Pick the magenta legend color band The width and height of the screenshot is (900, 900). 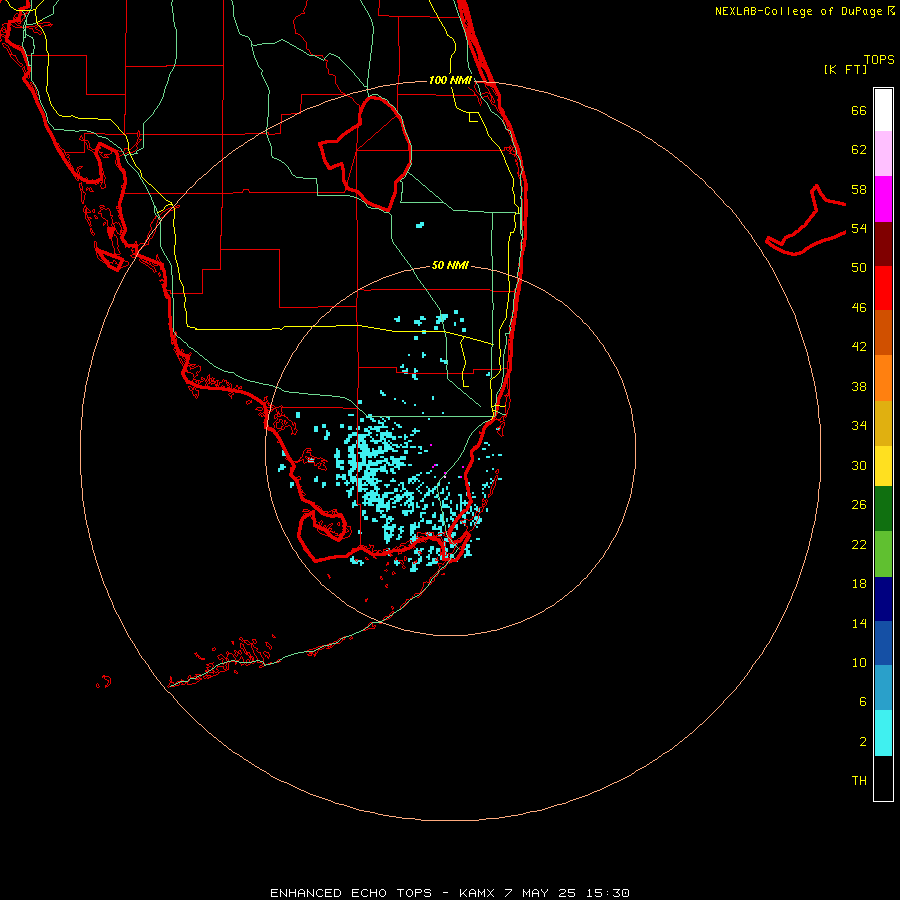(x=883, y=199)
